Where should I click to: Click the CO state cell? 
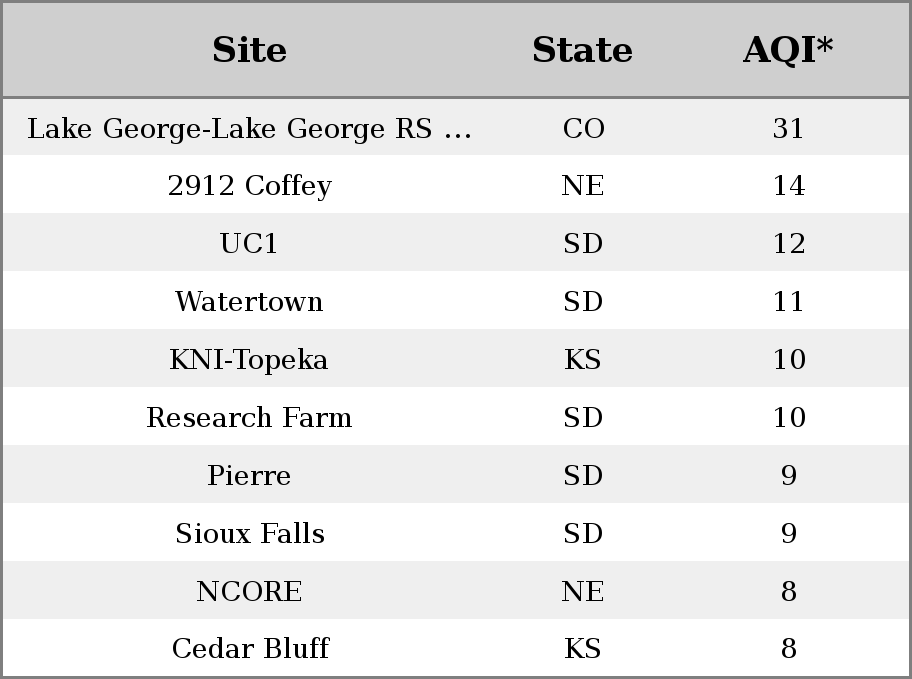click(x=583, y=129)
